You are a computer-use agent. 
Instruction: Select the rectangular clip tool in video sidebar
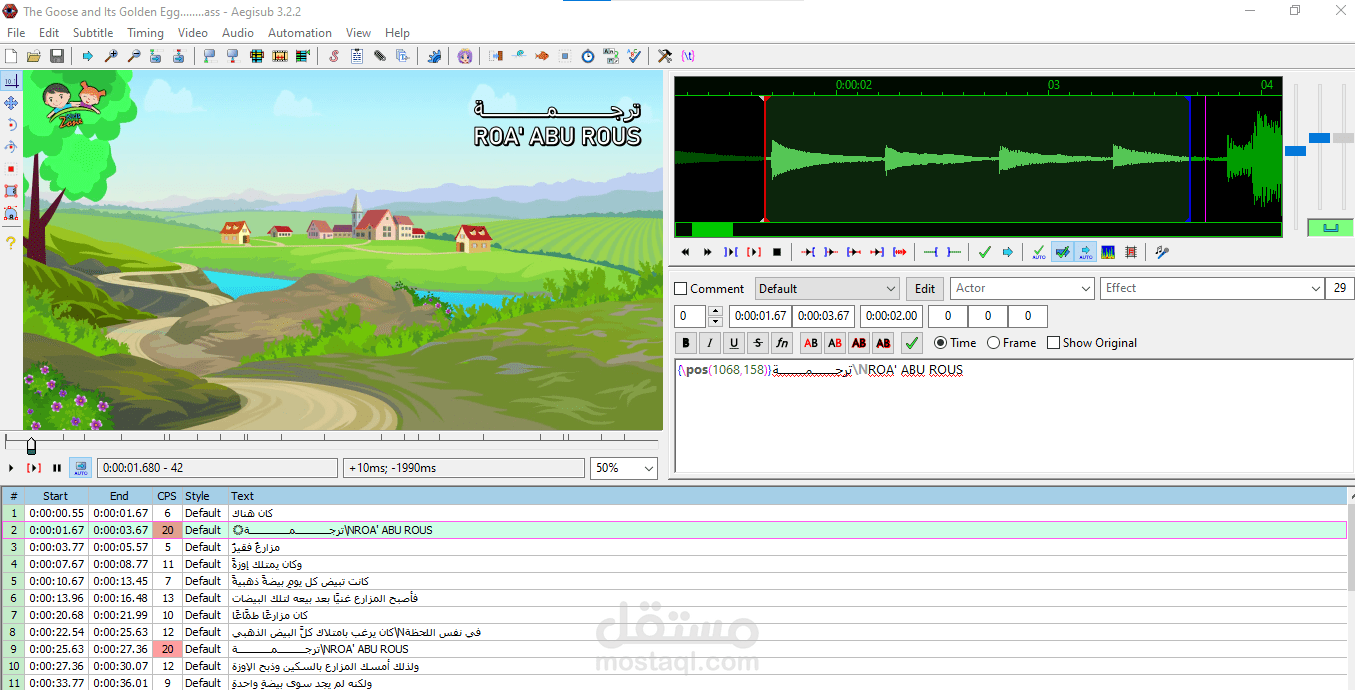pos(11,191)
